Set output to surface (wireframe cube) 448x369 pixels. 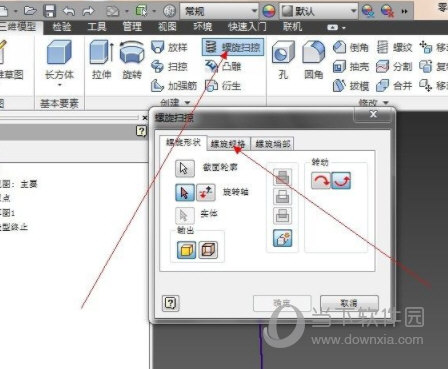click(208, 250)
